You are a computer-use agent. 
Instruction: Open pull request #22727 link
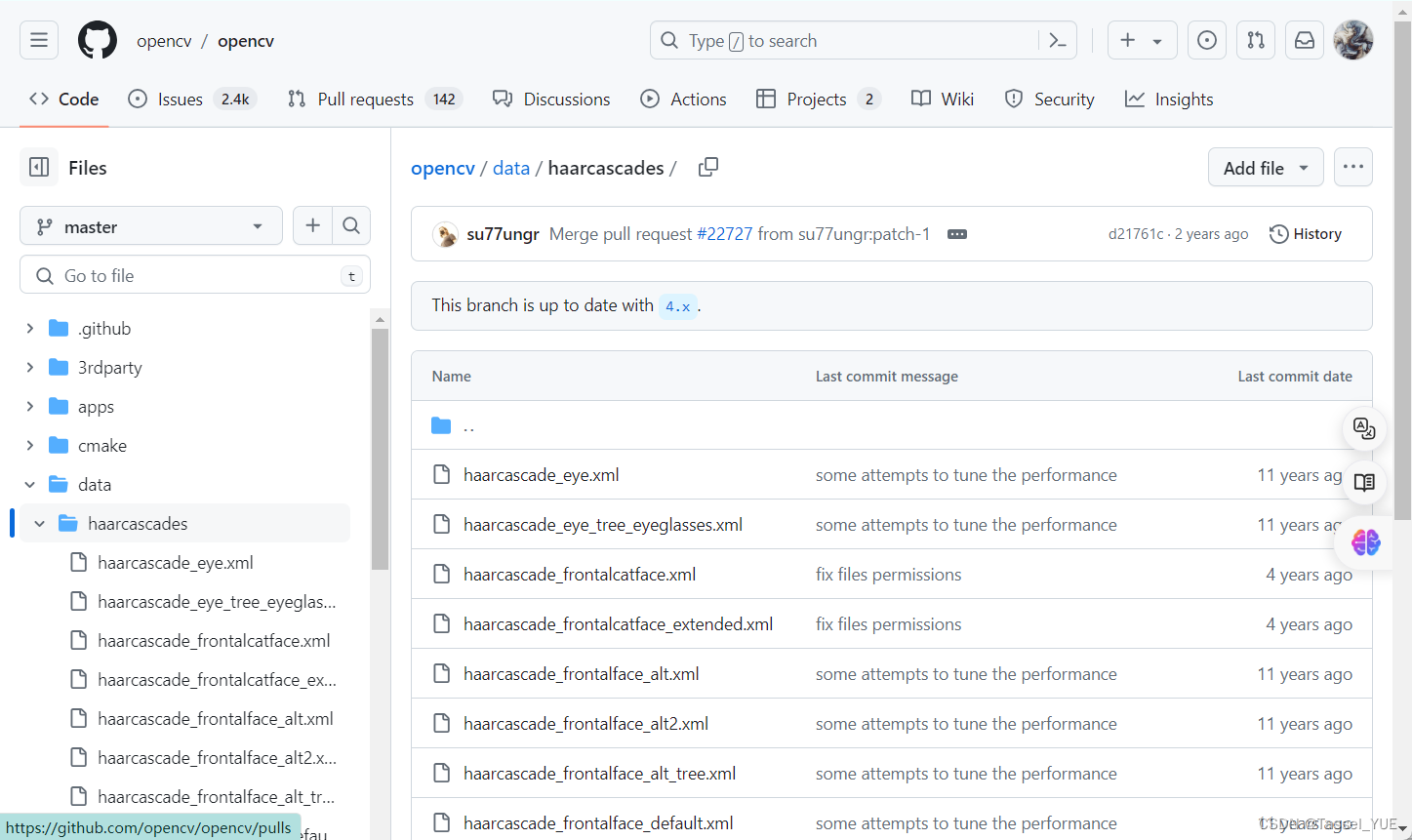[724, 234]
